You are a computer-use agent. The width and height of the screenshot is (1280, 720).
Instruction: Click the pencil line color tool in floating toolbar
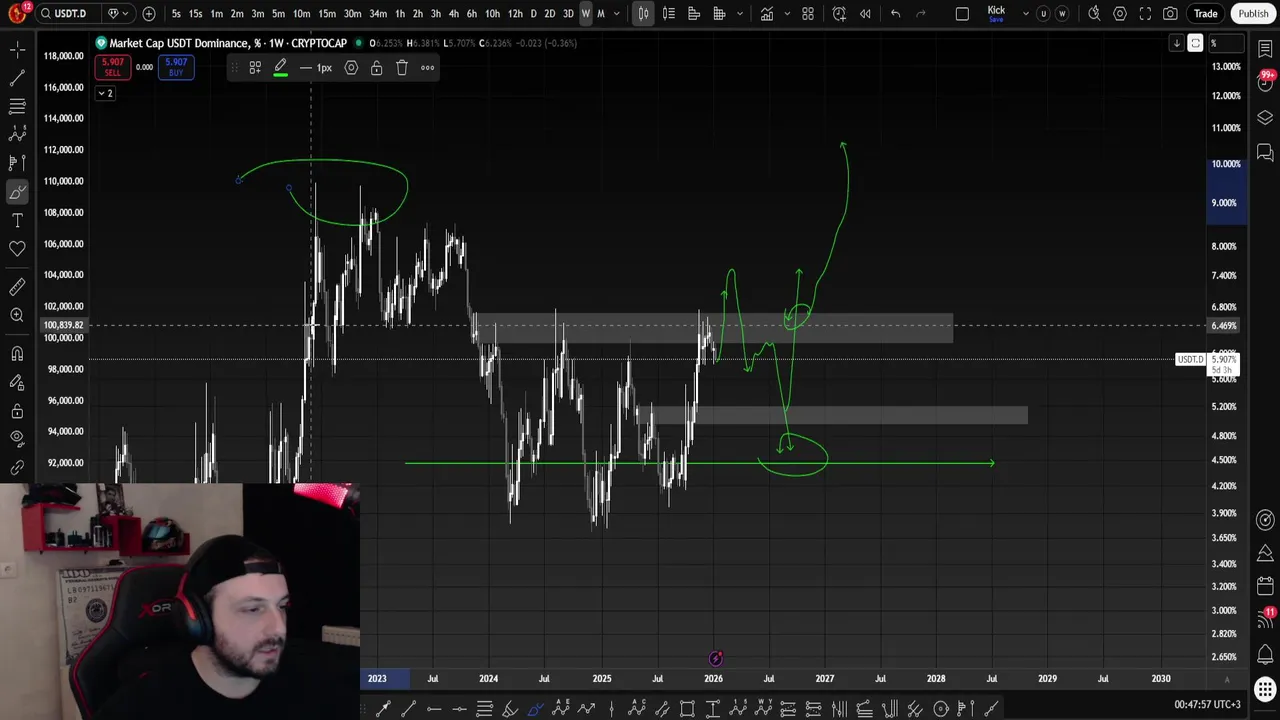click(281, 68)
